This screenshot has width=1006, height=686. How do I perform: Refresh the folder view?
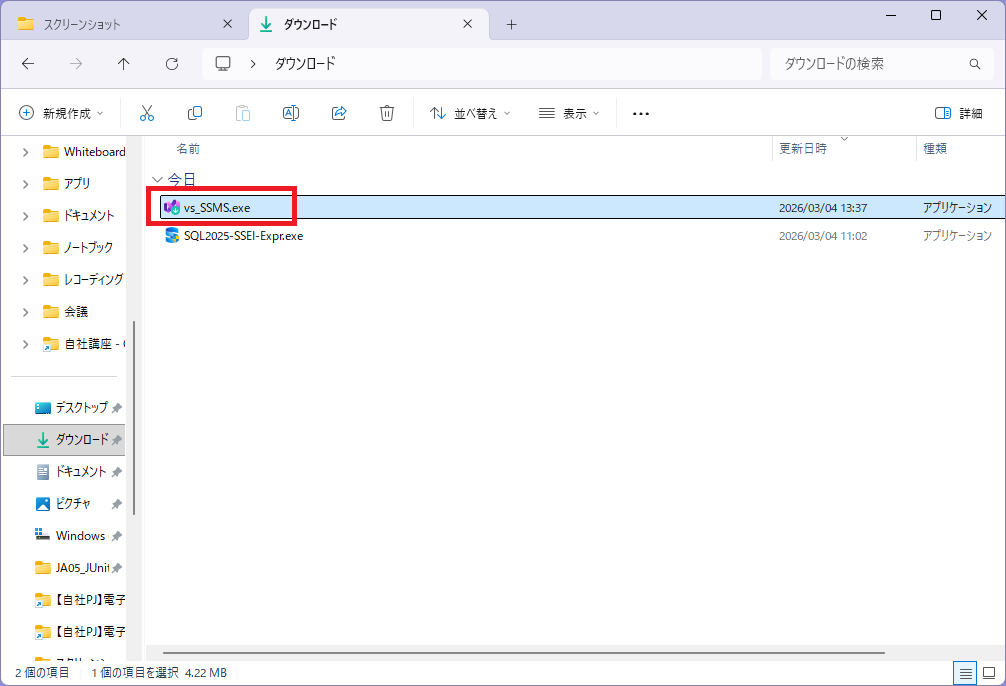pos(171,63)
